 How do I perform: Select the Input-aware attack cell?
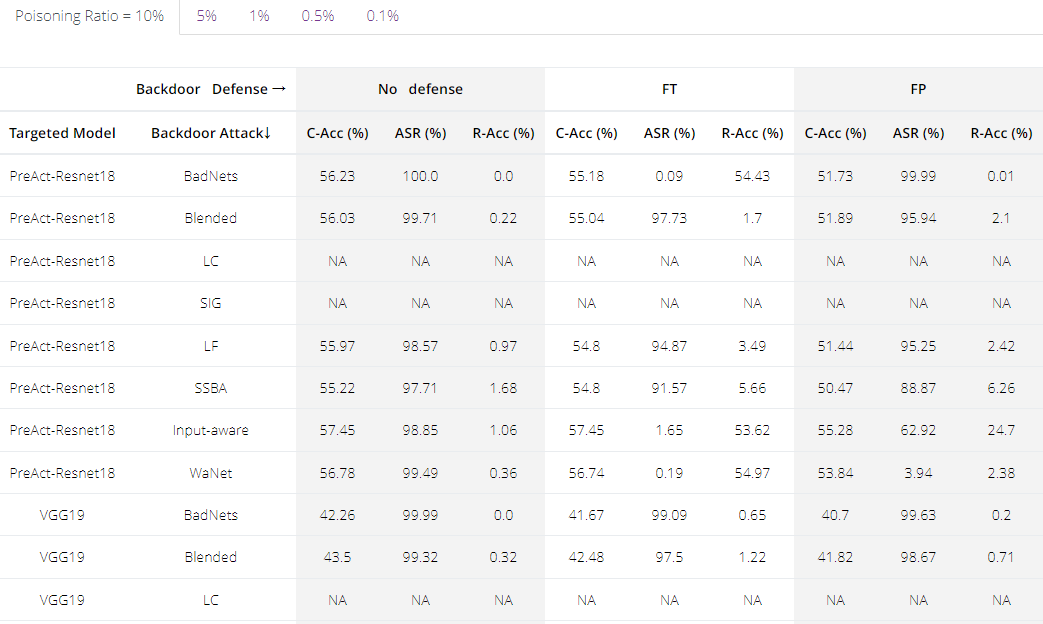211,430
